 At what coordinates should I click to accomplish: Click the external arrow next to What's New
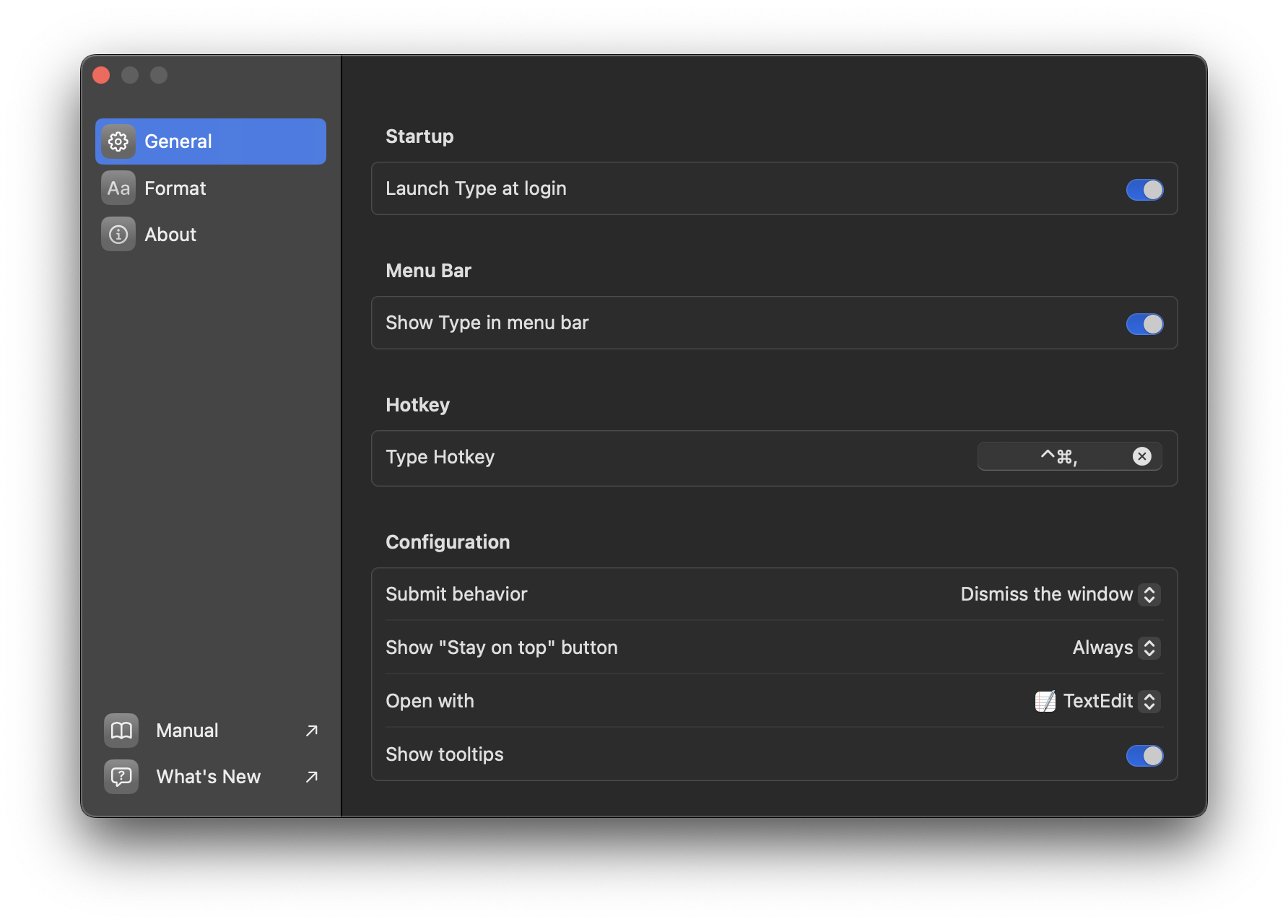(x=312, y=777)
